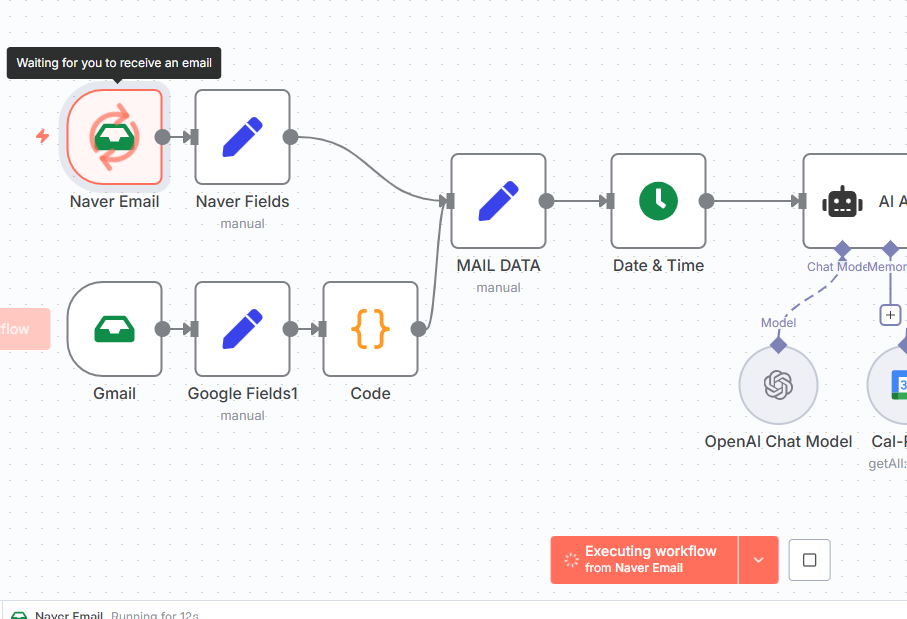Click the Executing workflow from Naver Email button
The image size is (907, 619).
click(x=644, y=560)
